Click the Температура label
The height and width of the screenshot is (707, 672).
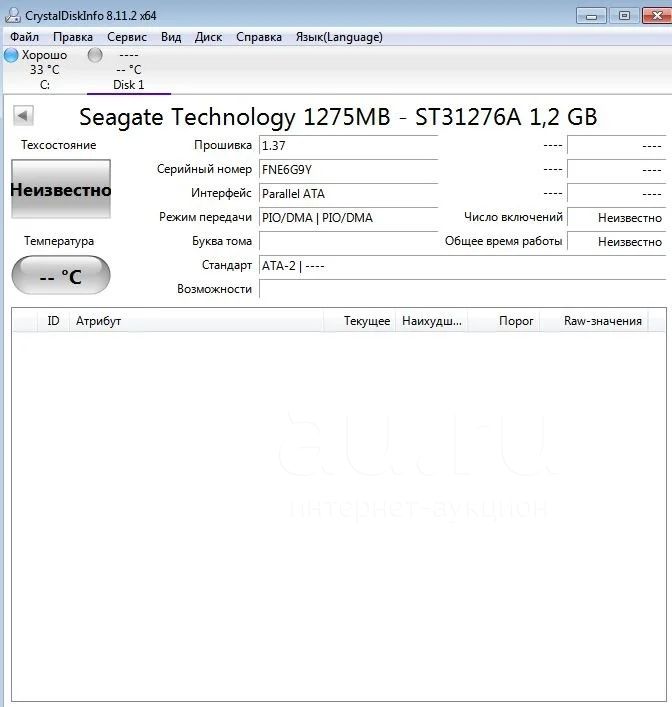pyautogui.click(x=59, y=241)
